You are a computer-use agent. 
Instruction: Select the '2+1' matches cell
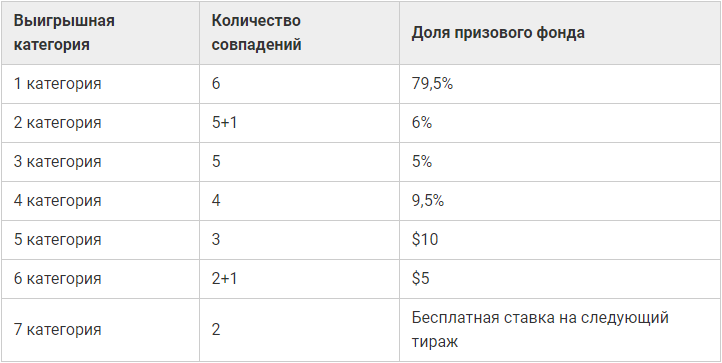point(299,279)
